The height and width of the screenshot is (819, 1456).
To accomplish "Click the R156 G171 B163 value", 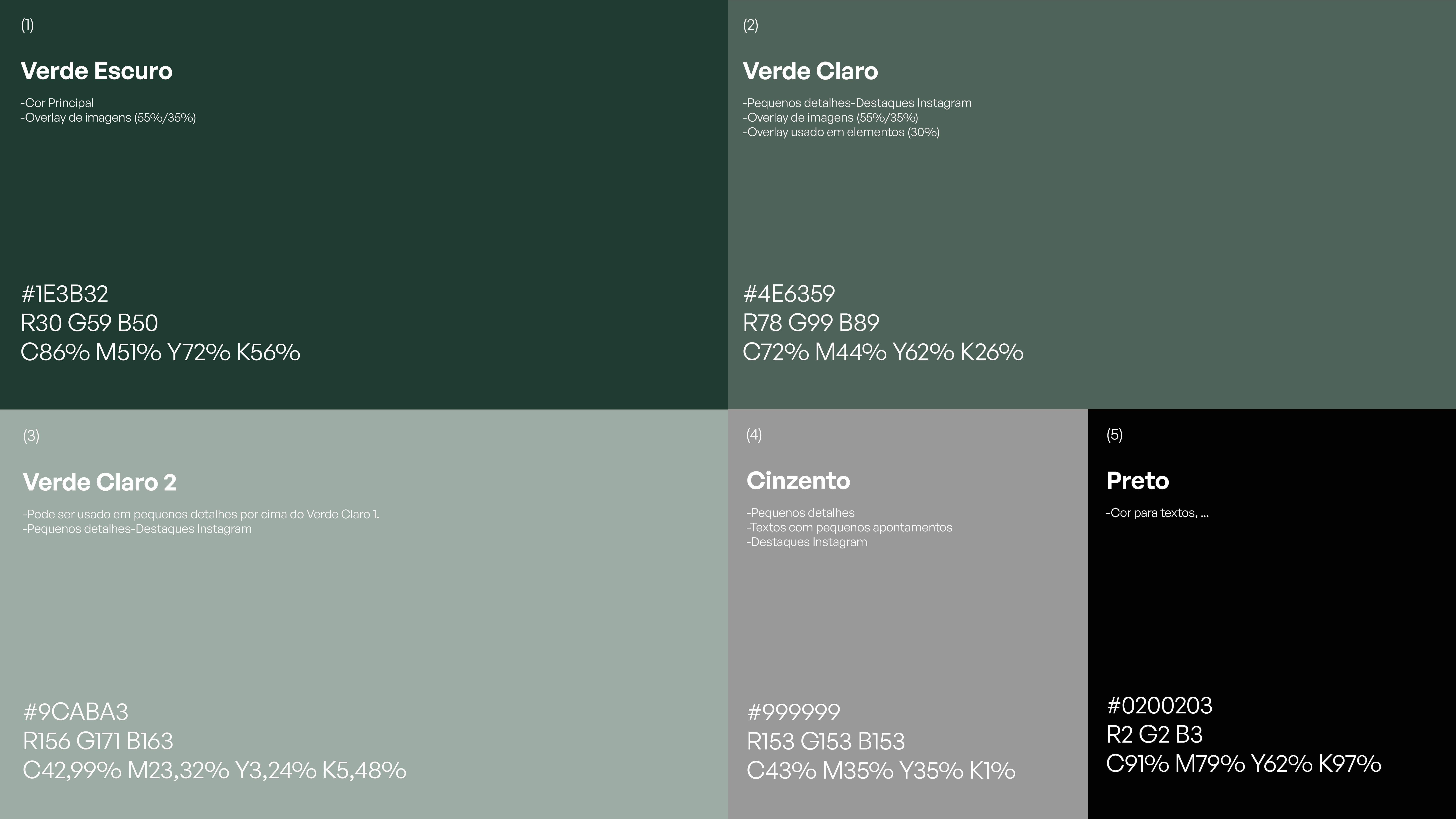I will tap(98, 741).
